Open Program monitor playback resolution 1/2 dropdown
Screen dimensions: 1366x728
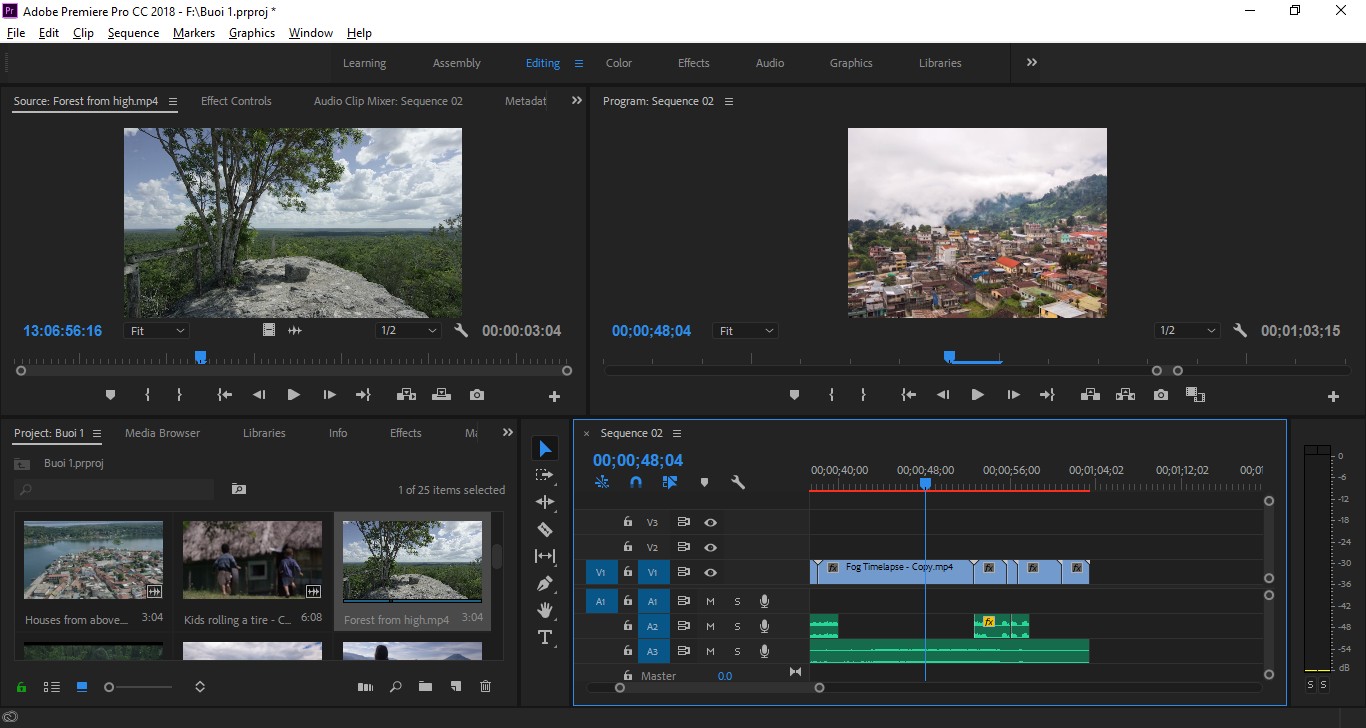pyautogui.click(x=1187, y=330)
